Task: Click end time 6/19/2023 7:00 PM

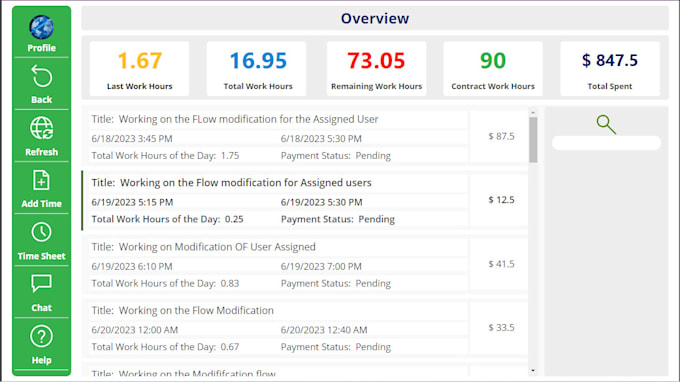Action: 321,267
